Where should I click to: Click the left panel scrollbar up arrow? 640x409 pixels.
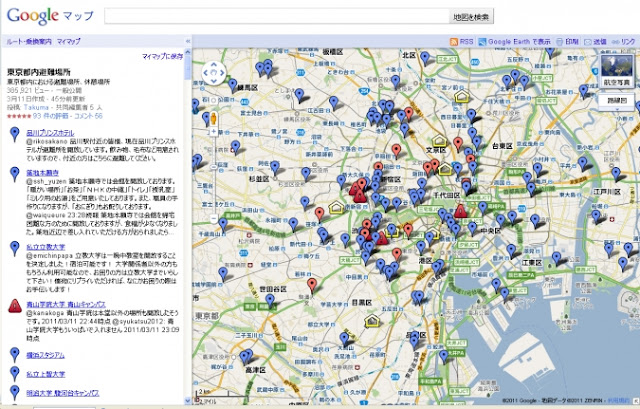[x=188, y=52]
